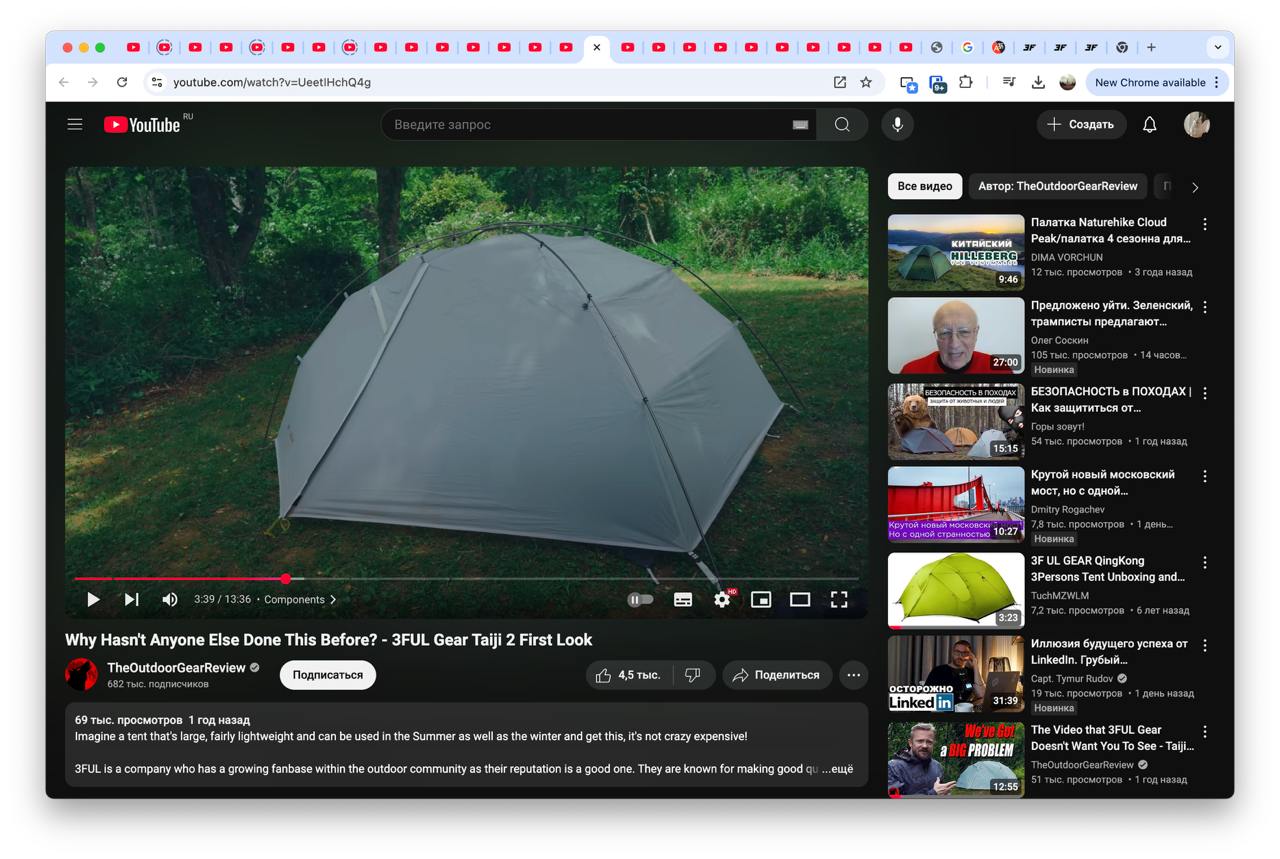1280x859 pixels.
Task: Toggle subtitles in the player
Action: [x=683, y=600]
